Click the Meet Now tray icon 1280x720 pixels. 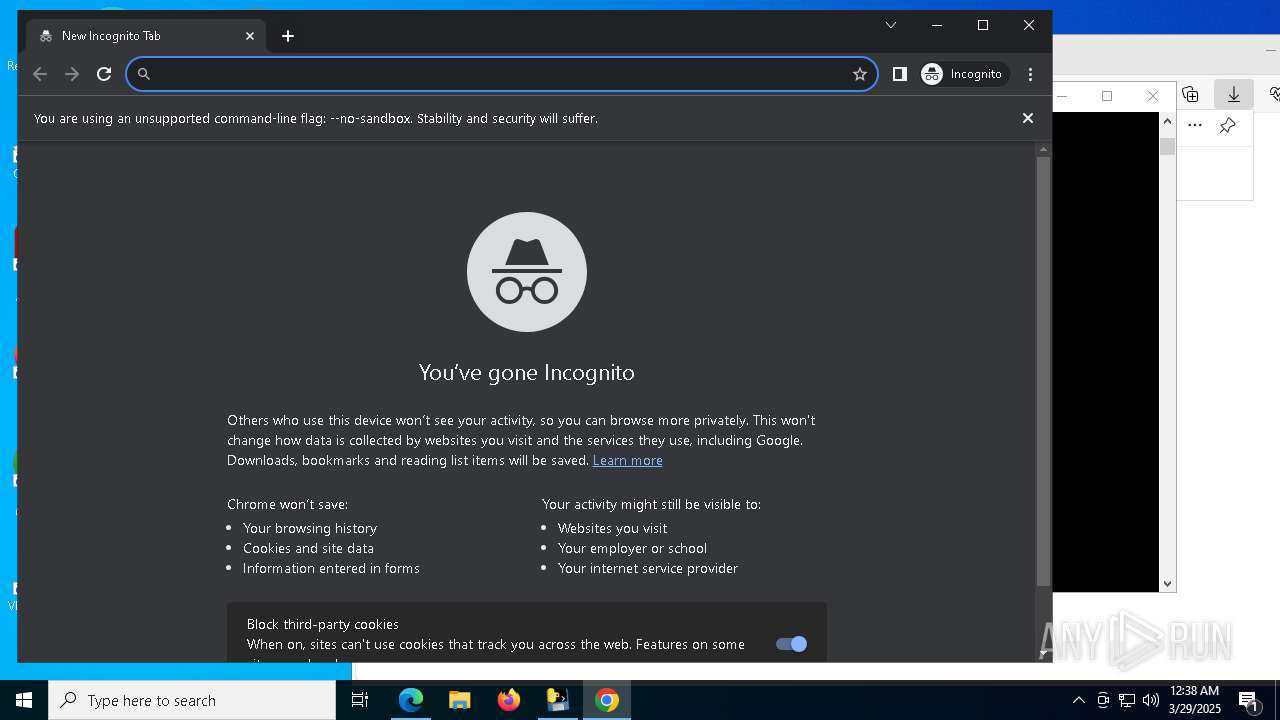click(x=1103, y=700)
